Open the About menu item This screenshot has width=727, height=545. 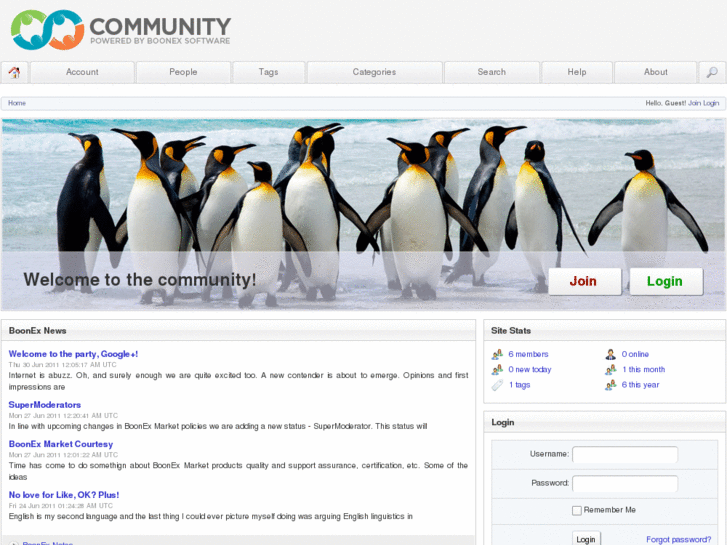pyautogui.click(x=656, y=72)
